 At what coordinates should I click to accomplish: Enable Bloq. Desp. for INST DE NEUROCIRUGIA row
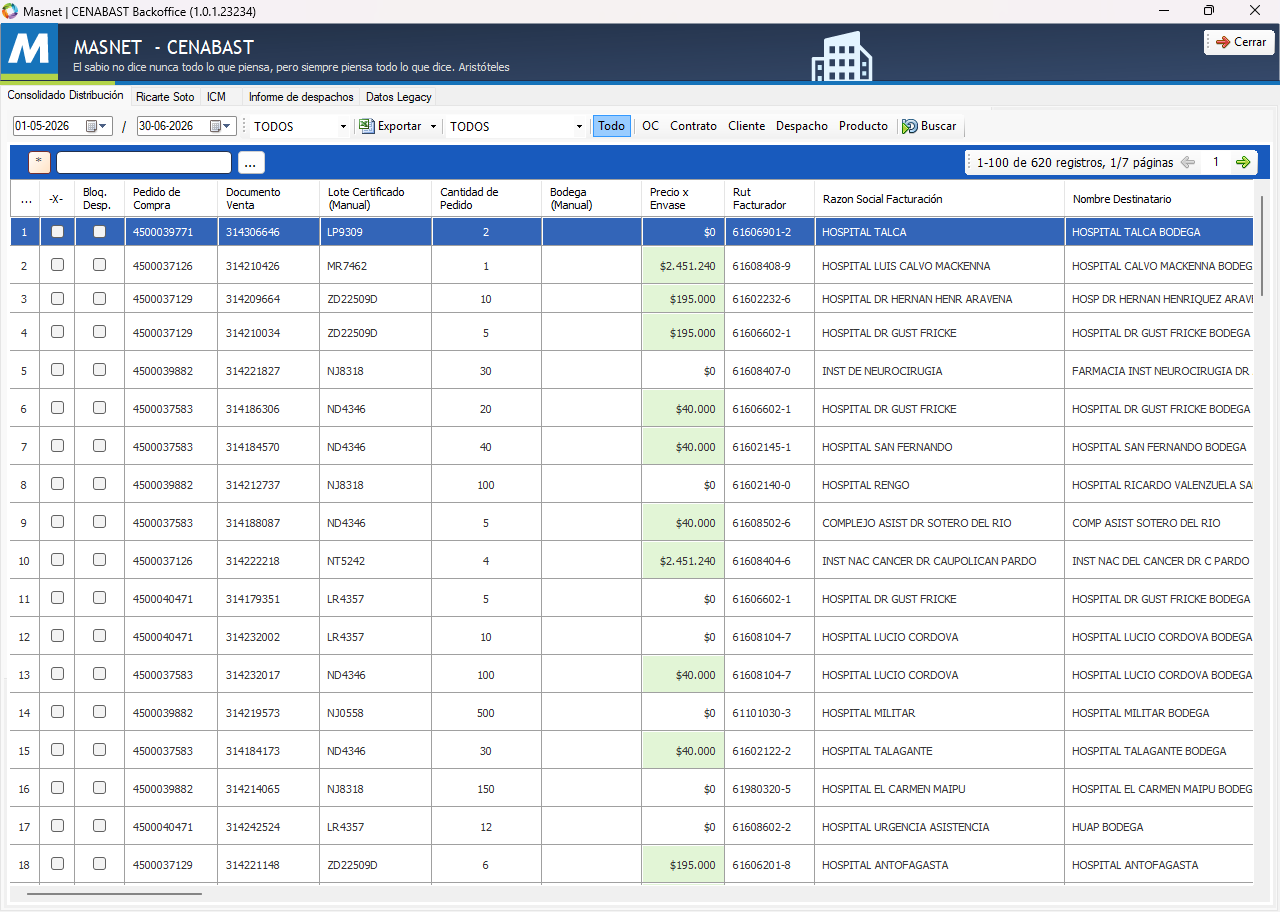coord(99,370)
